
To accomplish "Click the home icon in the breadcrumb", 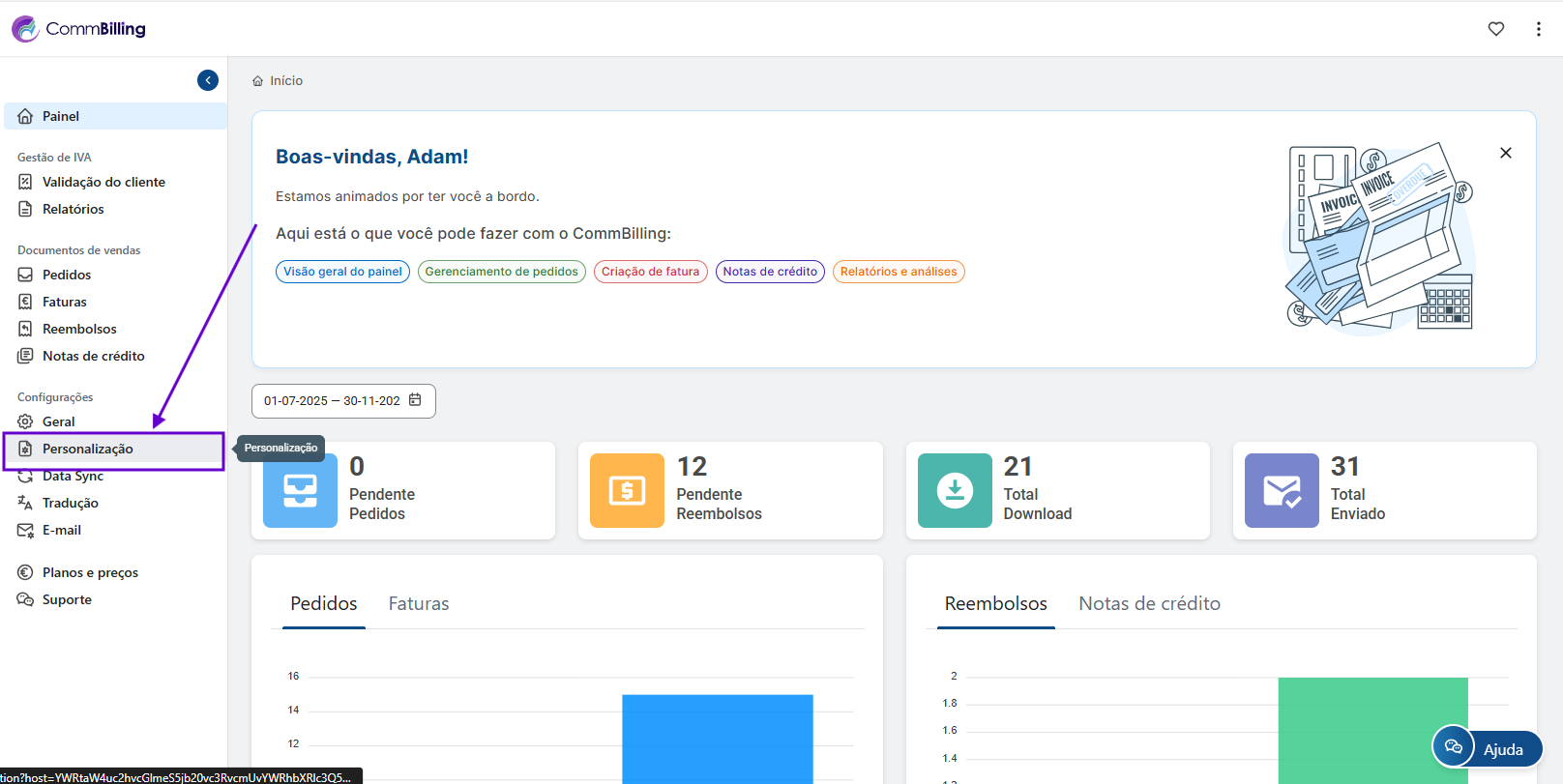I will 258,81.
